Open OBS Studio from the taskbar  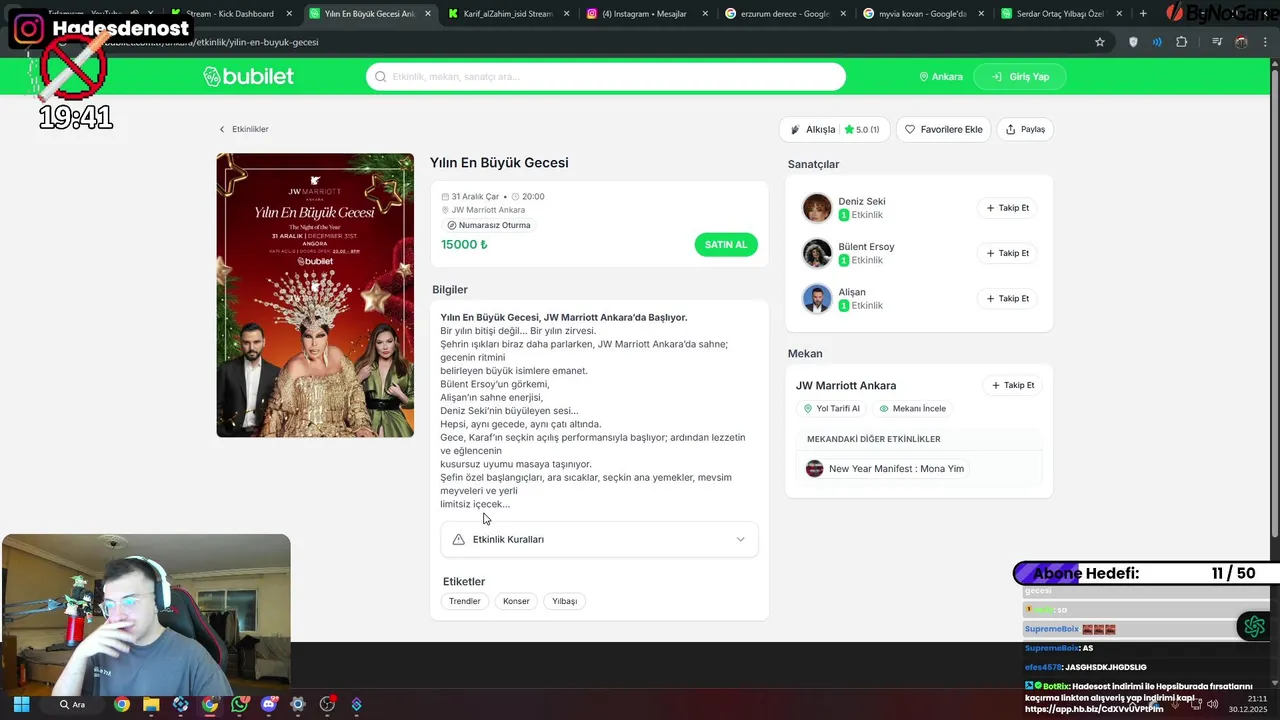tap(327, 704)
